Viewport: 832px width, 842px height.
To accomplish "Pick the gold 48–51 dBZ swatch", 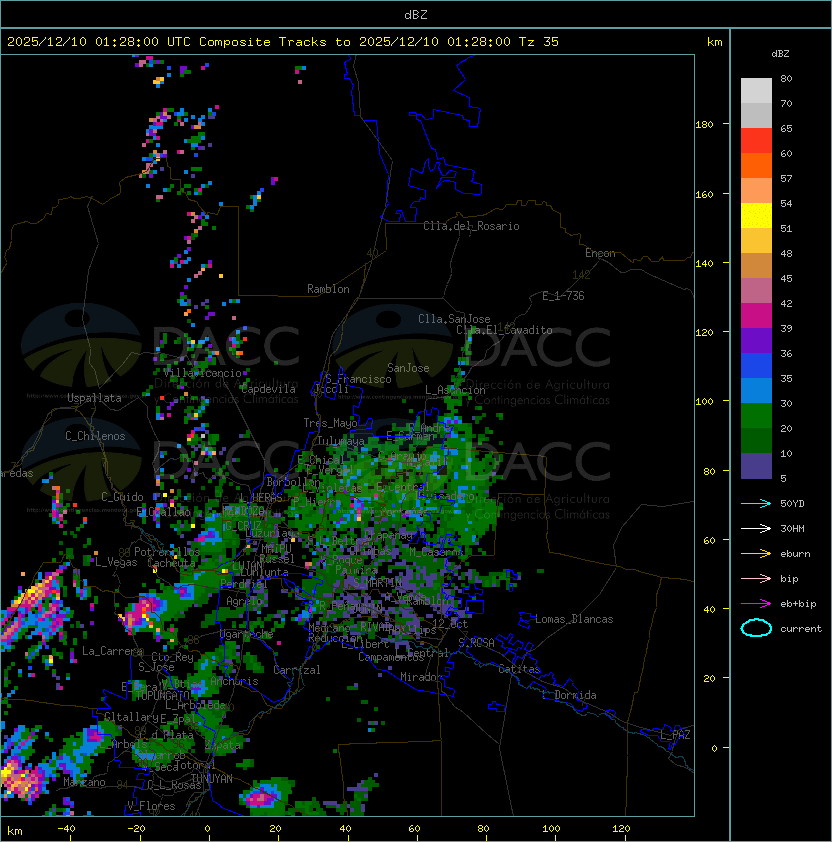I will tap(756, 241).
